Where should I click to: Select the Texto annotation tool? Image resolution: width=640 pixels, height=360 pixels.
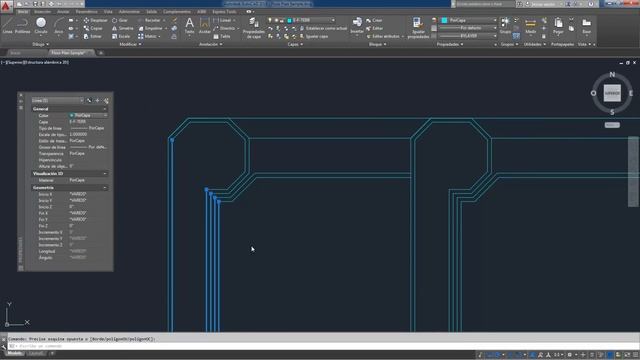(x=189, y=26)
